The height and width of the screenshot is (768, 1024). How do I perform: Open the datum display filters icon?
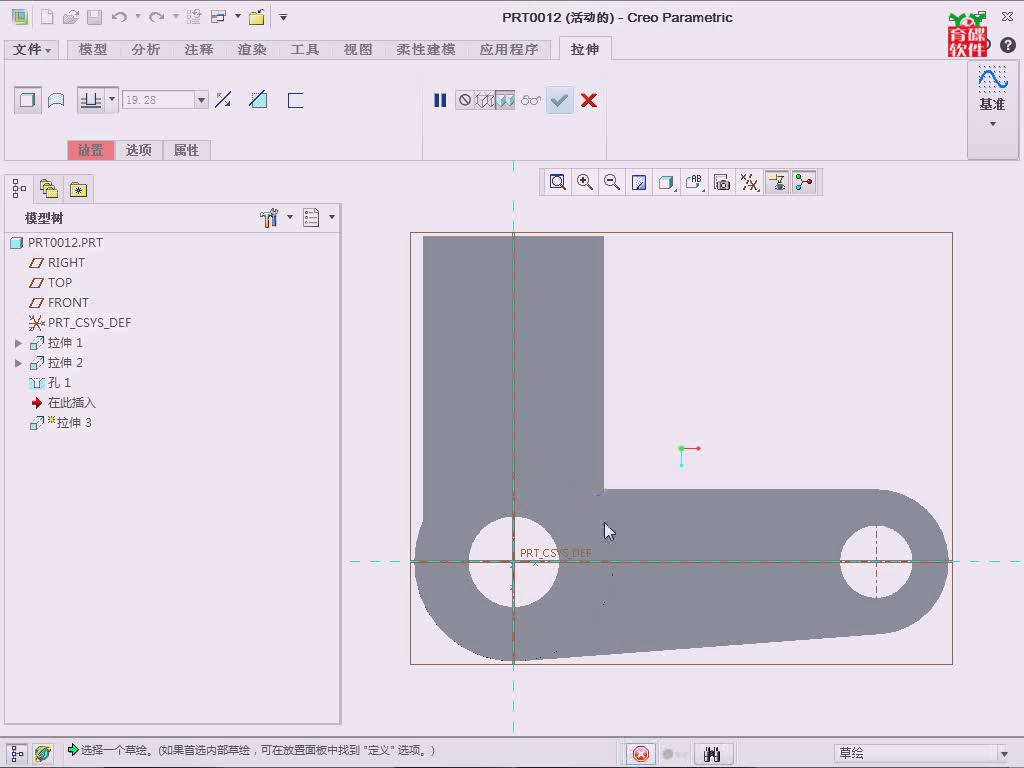point(749,182)
